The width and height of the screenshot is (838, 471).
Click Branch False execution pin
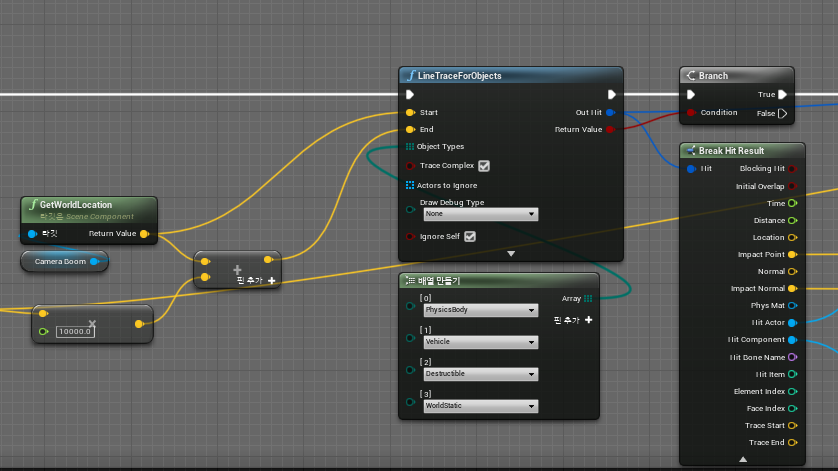(x=782, y=113)
